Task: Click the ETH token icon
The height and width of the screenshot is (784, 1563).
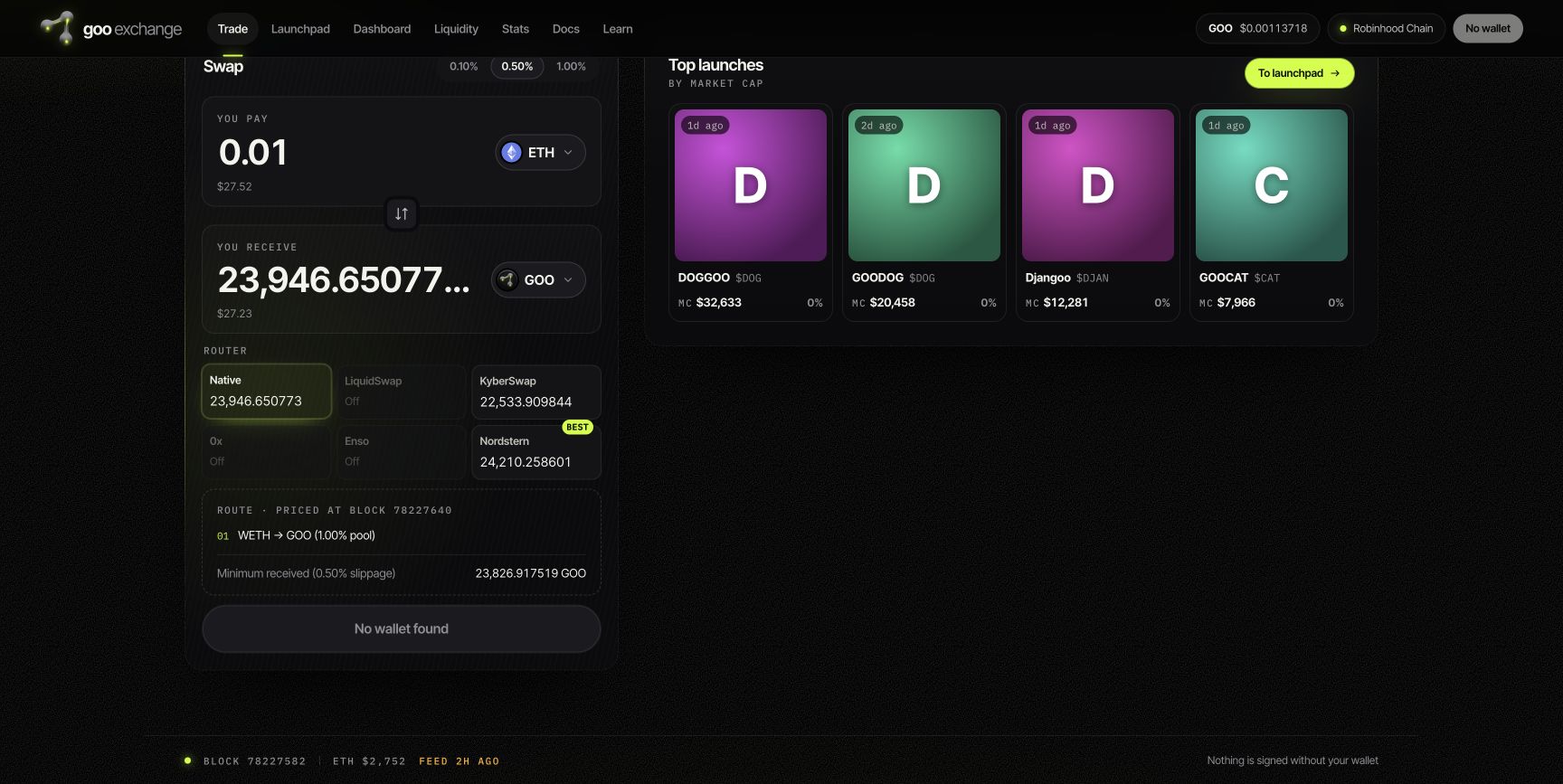Action: tap(511, 153)
